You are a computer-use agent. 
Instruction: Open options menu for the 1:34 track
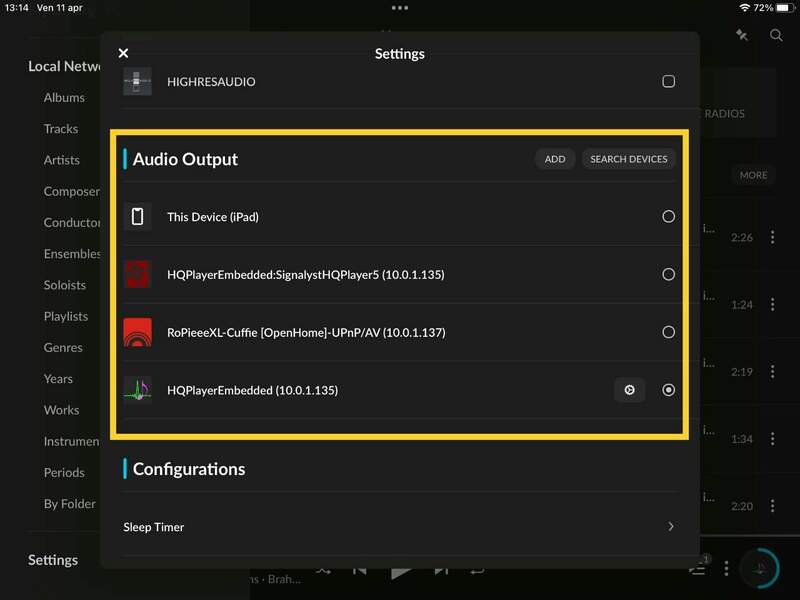coord(772,439)
